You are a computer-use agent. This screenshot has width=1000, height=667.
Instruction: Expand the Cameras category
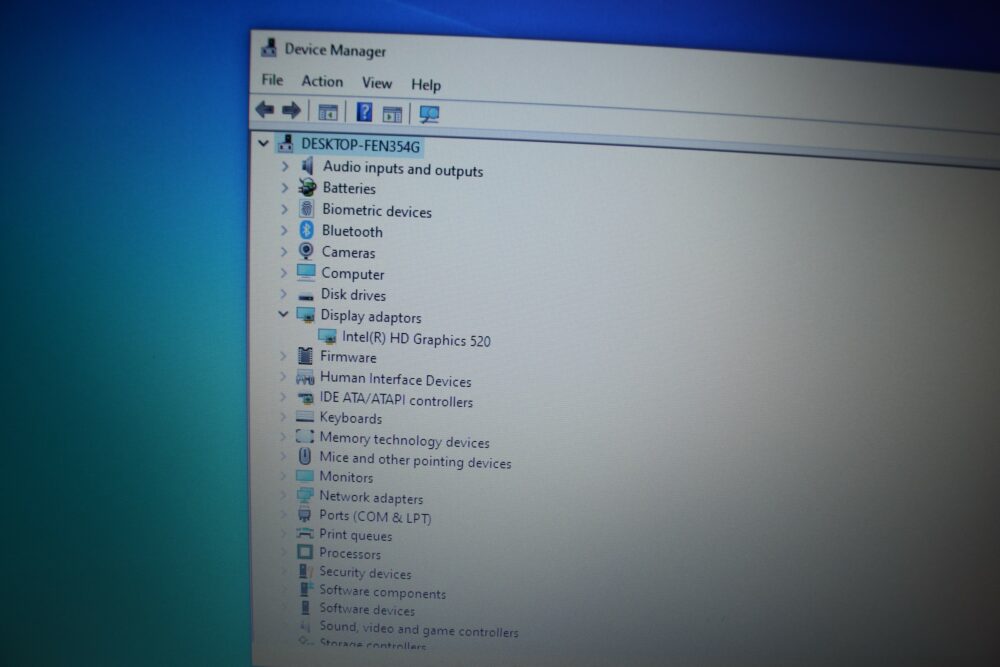284,251
